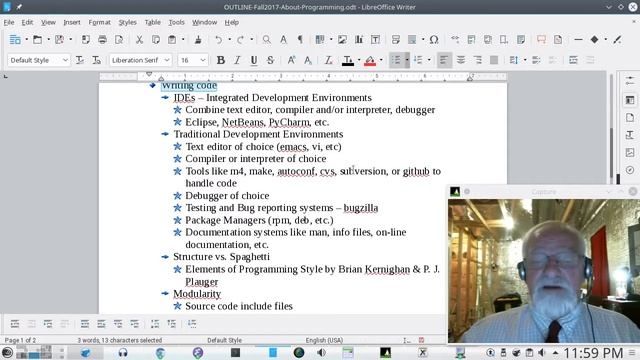Click the Copy icon

(156, 40)
